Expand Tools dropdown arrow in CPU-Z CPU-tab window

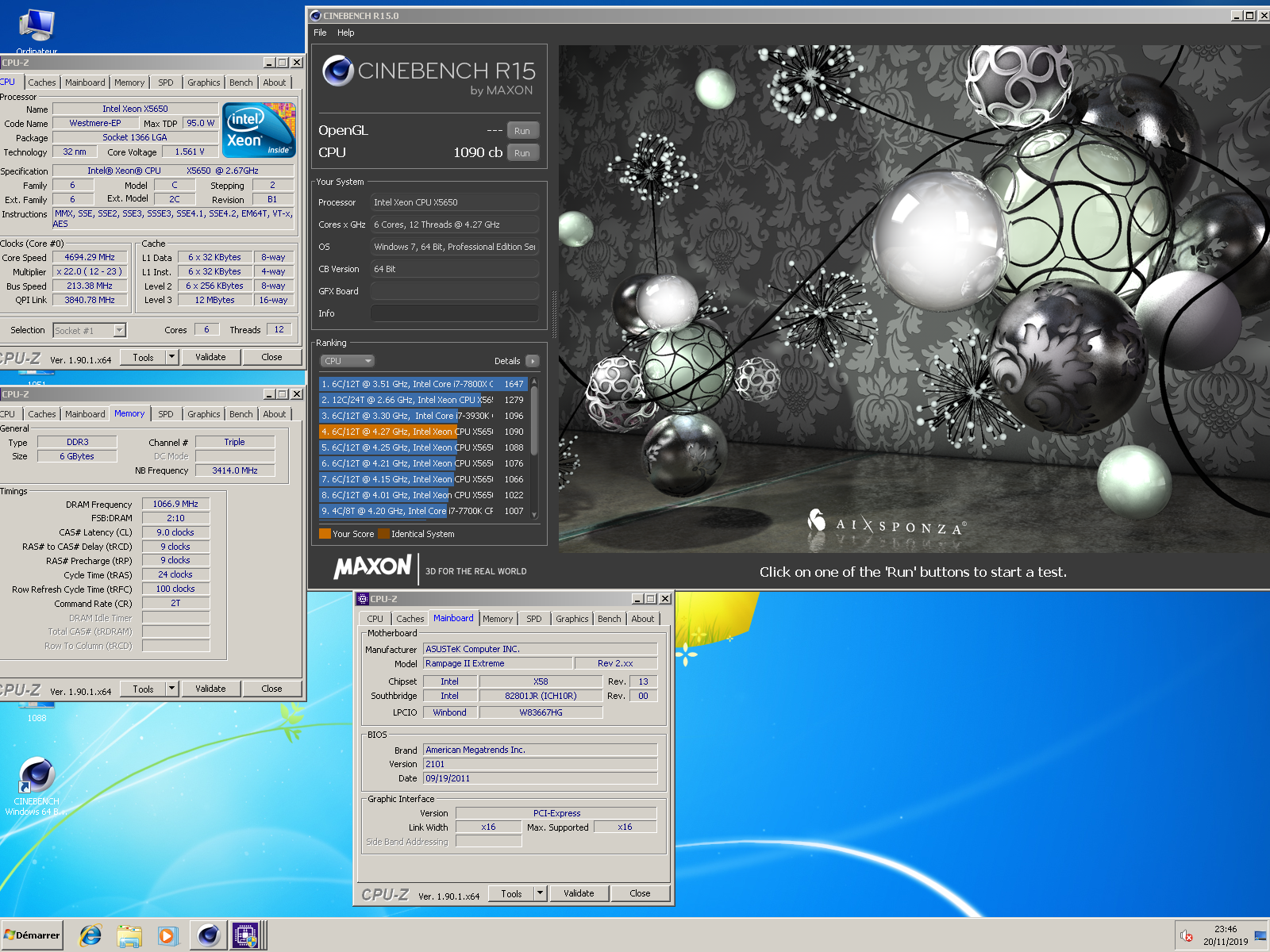(171, 357)
